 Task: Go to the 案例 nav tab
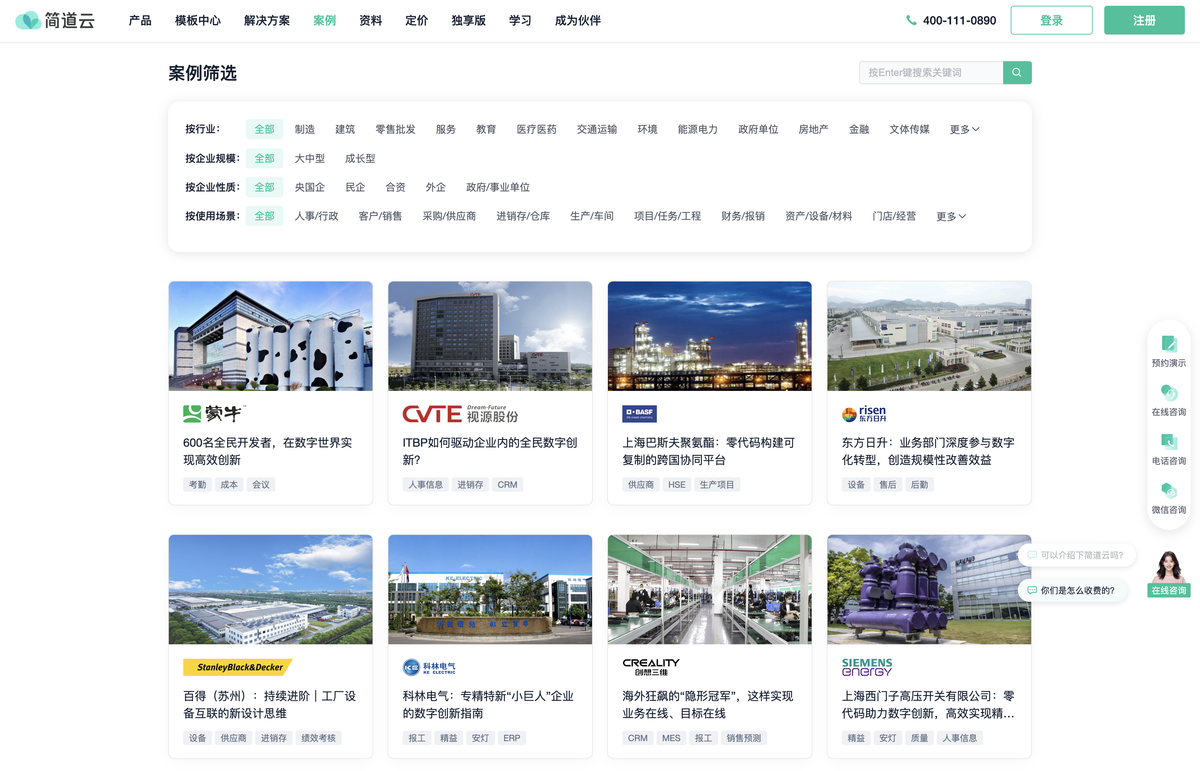pos(324,20)
